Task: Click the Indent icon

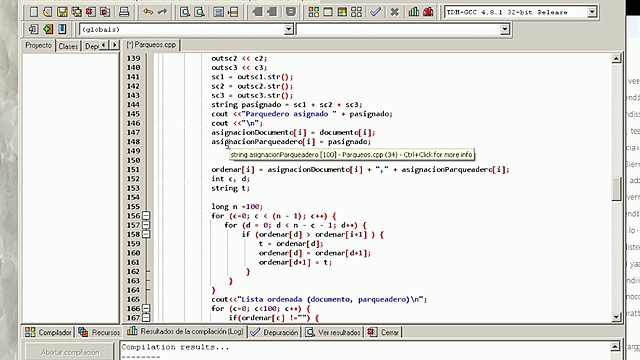Action: click(257, 12)
